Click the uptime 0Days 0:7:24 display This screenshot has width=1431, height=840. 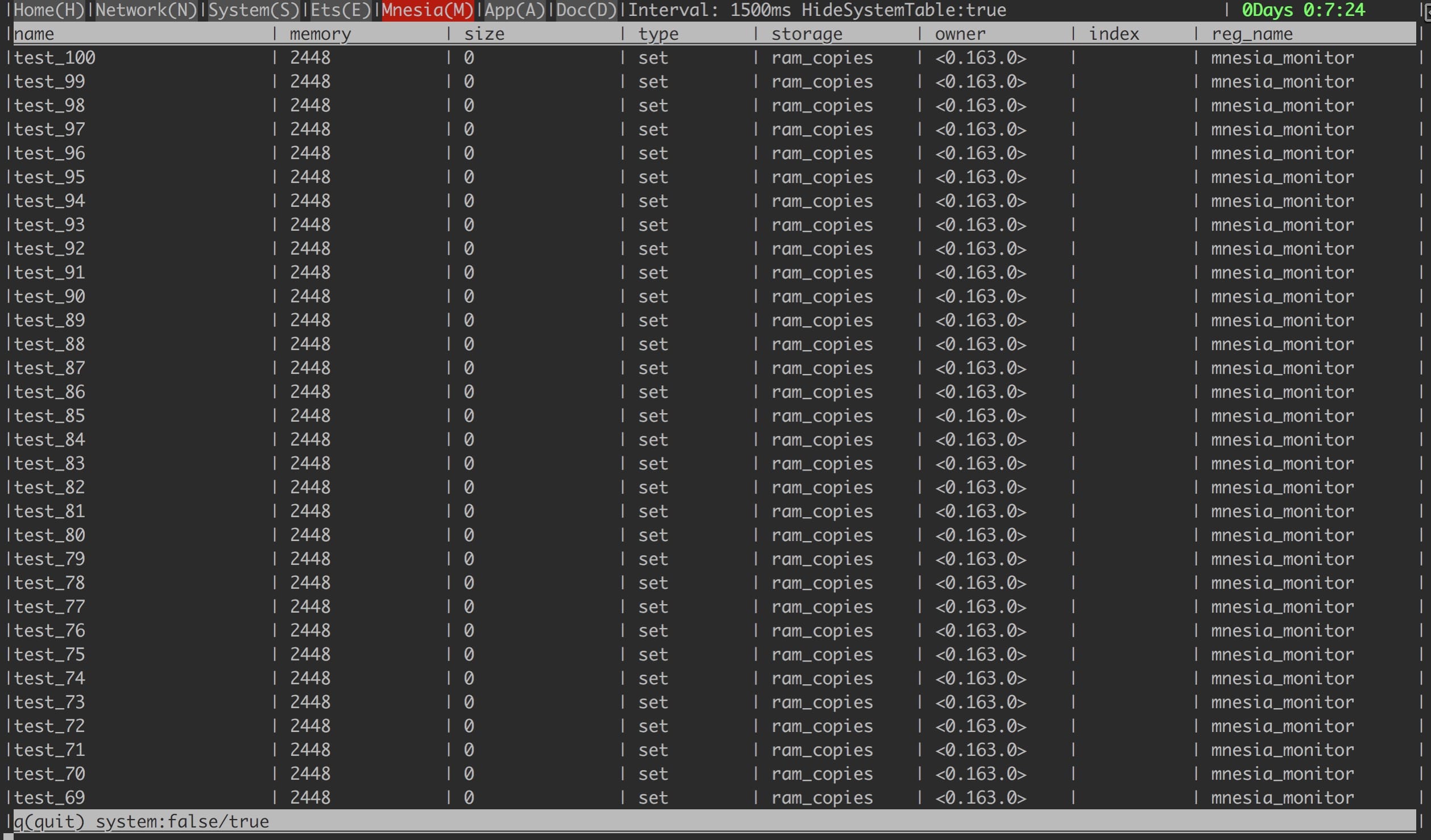1303,10
